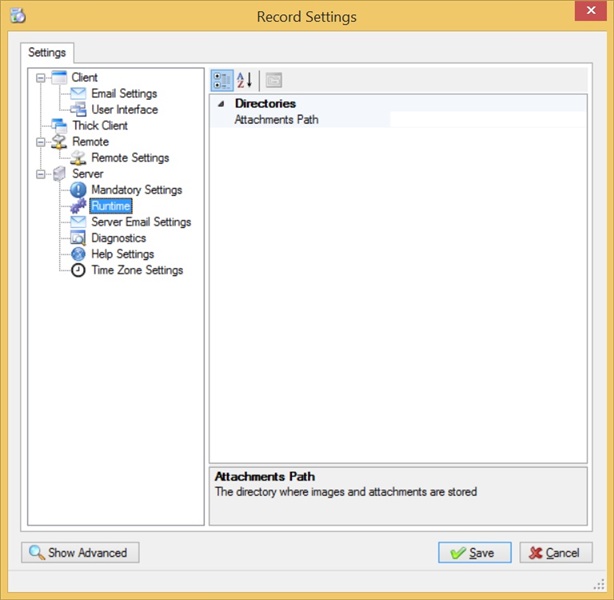Click the Diagnostics magnifier icon
Image resolution: width=614 pixels, height=600 pixels.
[78, 238]
